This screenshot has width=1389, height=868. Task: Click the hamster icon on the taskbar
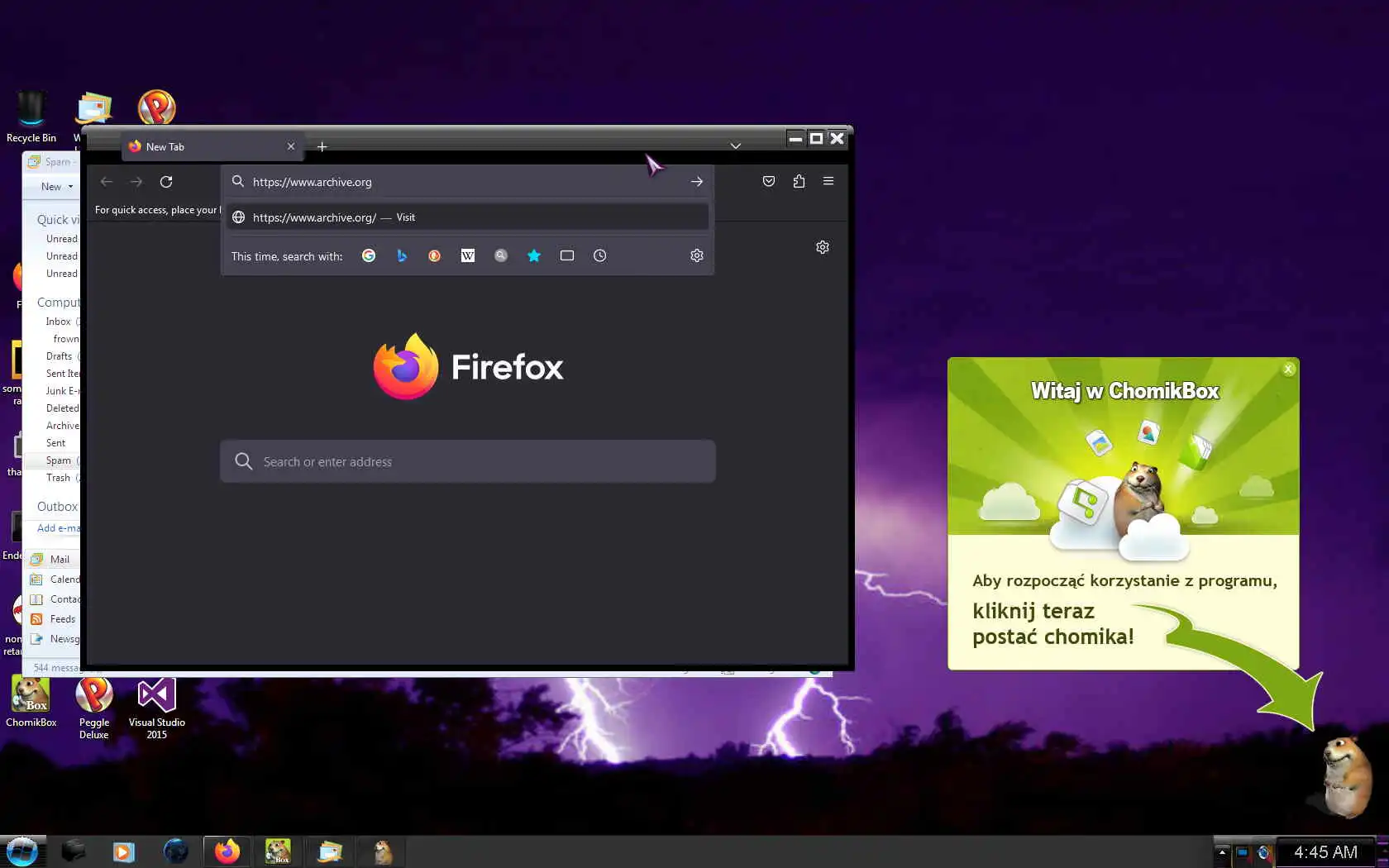click(x=382, y=851)
